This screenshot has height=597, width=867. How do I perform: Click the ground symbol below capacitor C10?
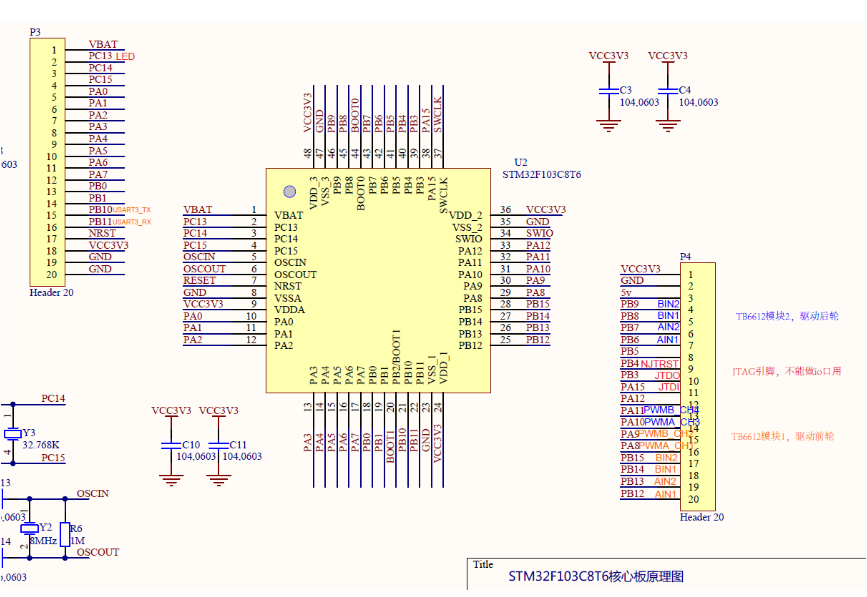171,480
